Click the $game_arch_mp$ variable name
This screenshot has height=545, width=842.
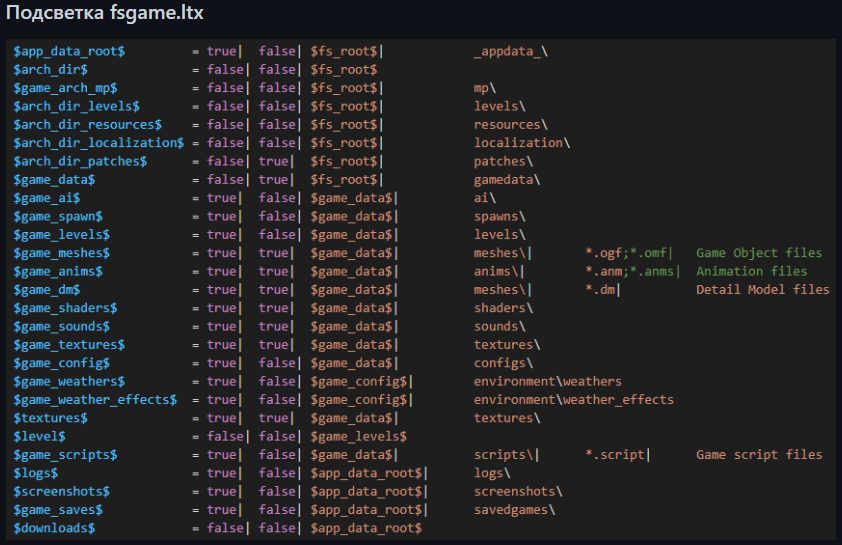(65, 88)
